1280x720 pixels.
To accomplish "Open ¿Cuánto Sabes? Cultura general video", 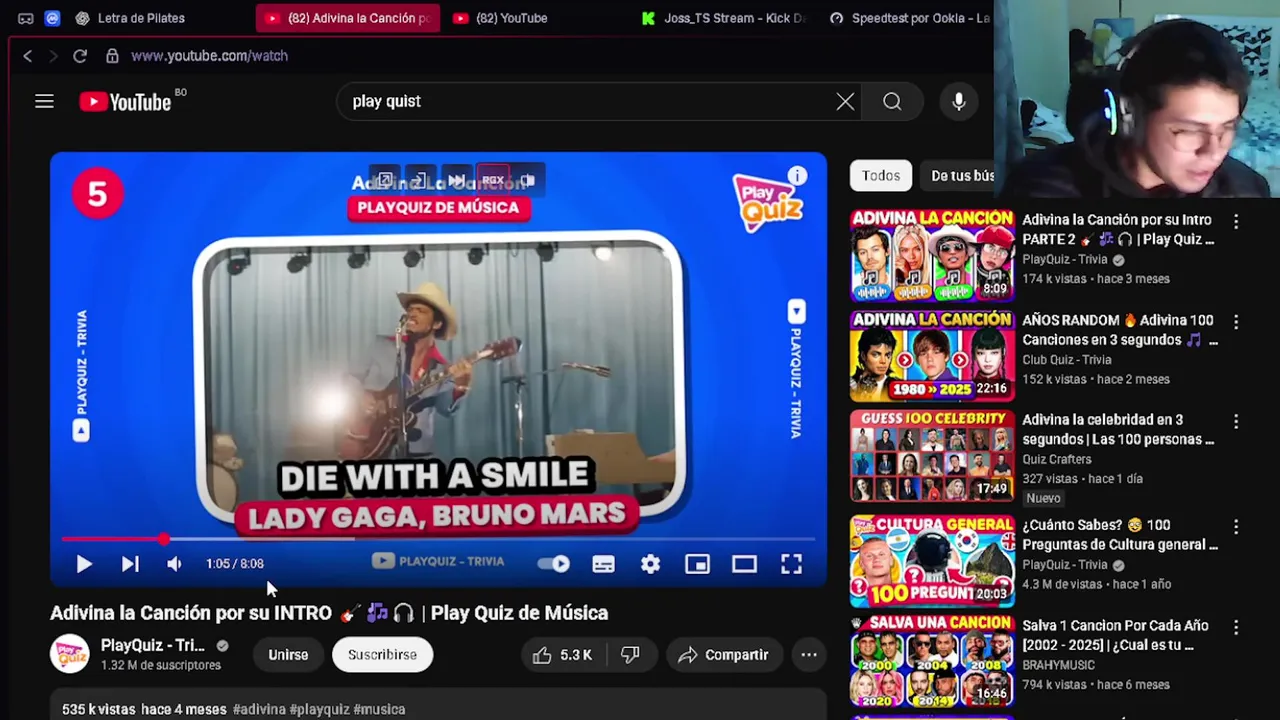I will [1120, 535].
